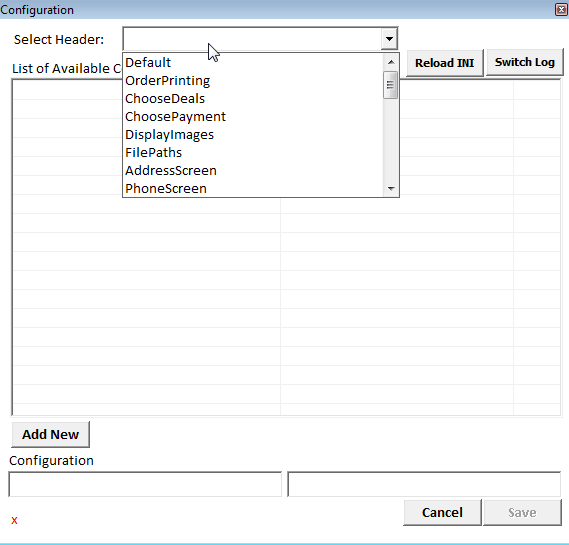Image resolution: width=569 pixels, height=545 pixels.
Task: Pick AddressScreen from the dropdown
Action: click(253, 171)
